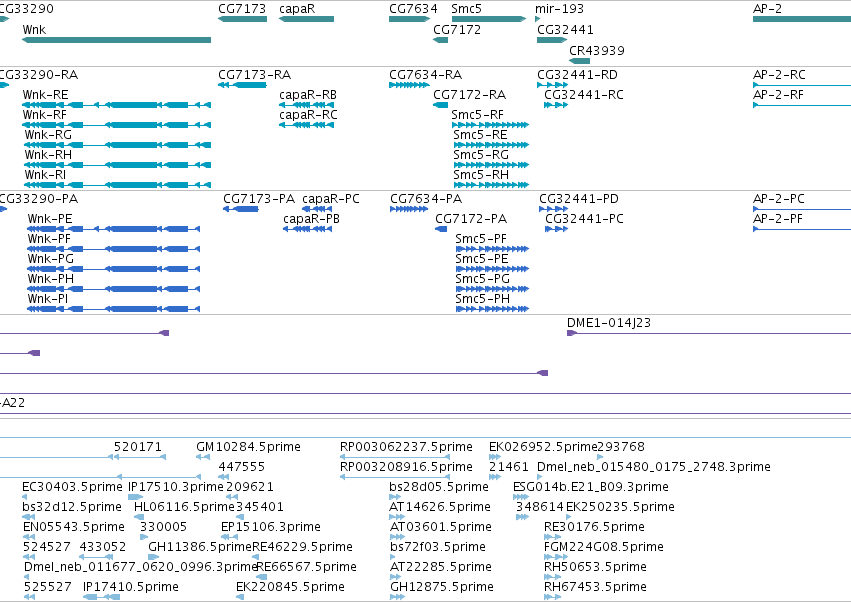Select EST label GM10284.5prime

[x=249, y=447]
